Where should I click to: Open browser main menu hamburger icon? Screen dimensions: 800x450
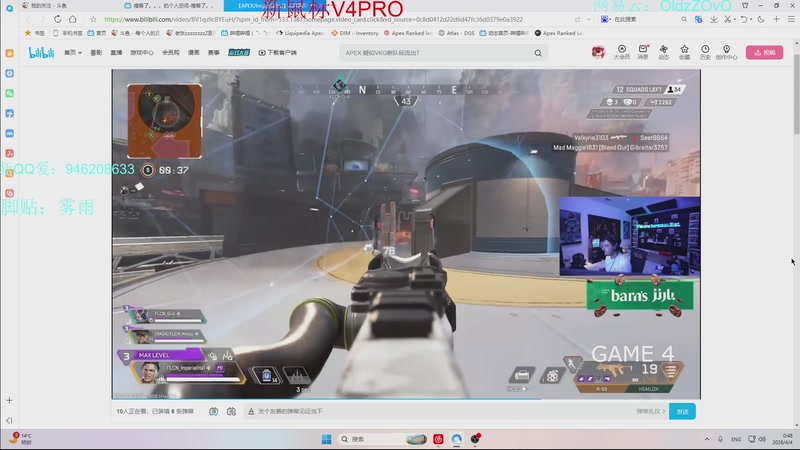(x=791, y=19)
